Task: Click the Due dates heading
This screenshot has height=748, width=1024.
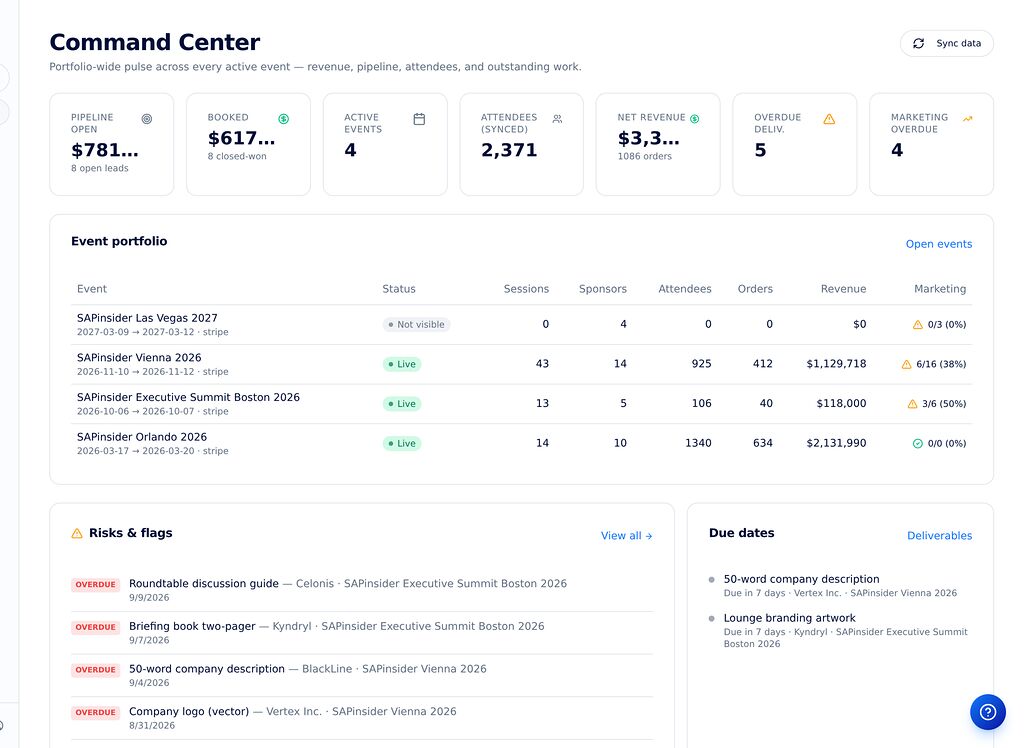Action: click(741, 533)
